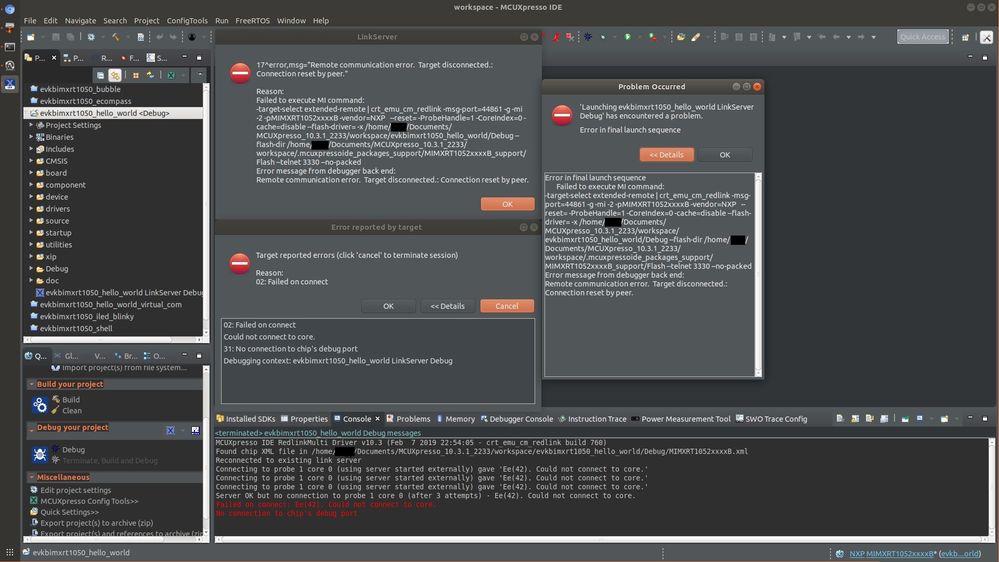The width and height of the screenshot is (999, 562).
Task: Click the debug bug toolbar icon
Action: pos(588,37)
